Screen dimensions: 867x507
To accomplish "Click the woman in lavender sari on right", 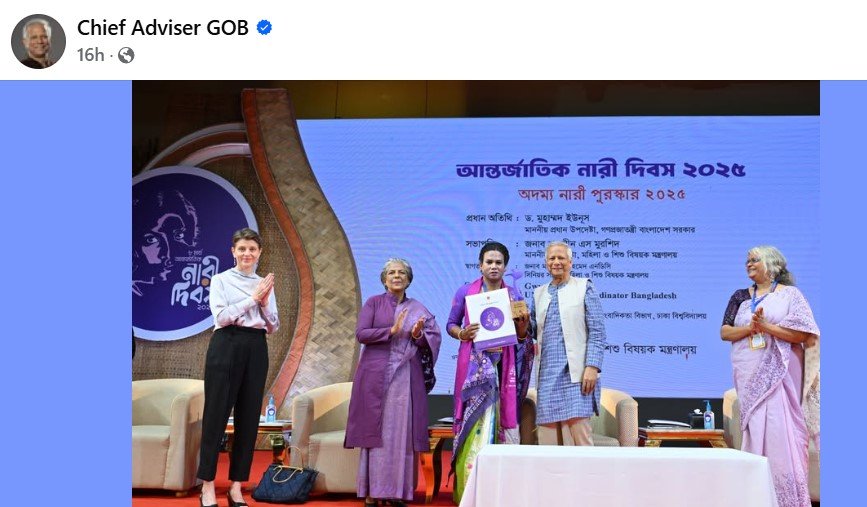I will click(x=772, y=374).
